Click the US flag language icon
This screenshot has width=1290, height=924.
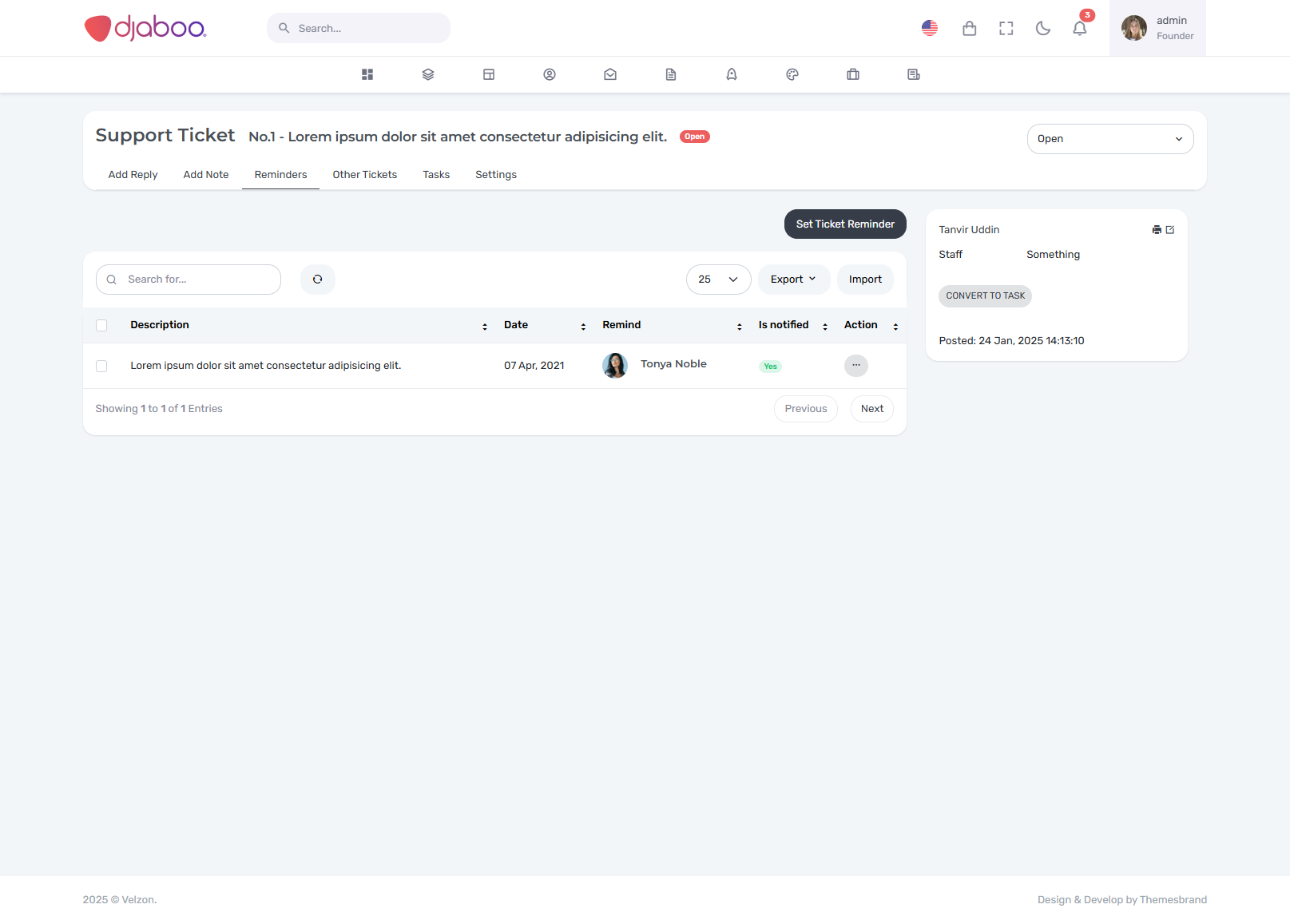coord(929,29)
